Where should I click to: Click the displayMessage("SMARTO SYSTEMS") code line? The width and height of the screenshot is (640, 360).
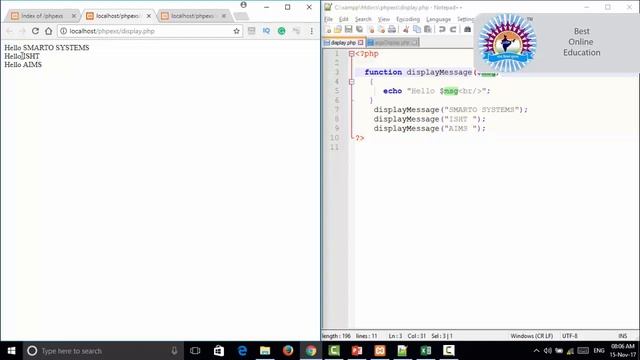click(451, 109)
